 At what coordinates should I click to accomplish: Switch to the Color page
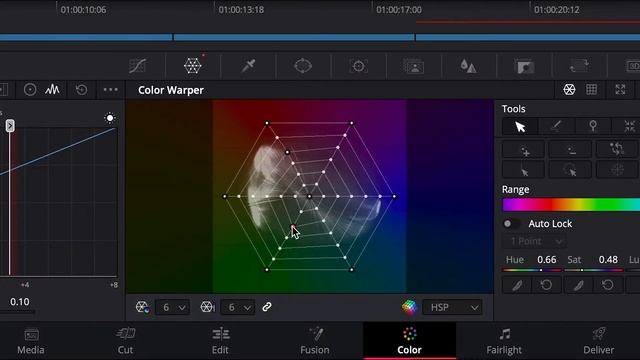coord(409,341)
